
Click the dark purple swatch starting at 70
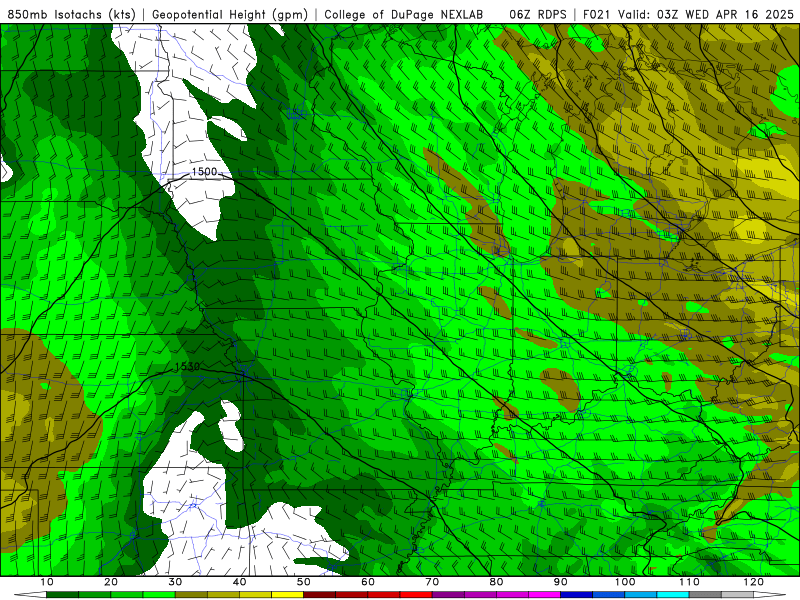point(448,595)
